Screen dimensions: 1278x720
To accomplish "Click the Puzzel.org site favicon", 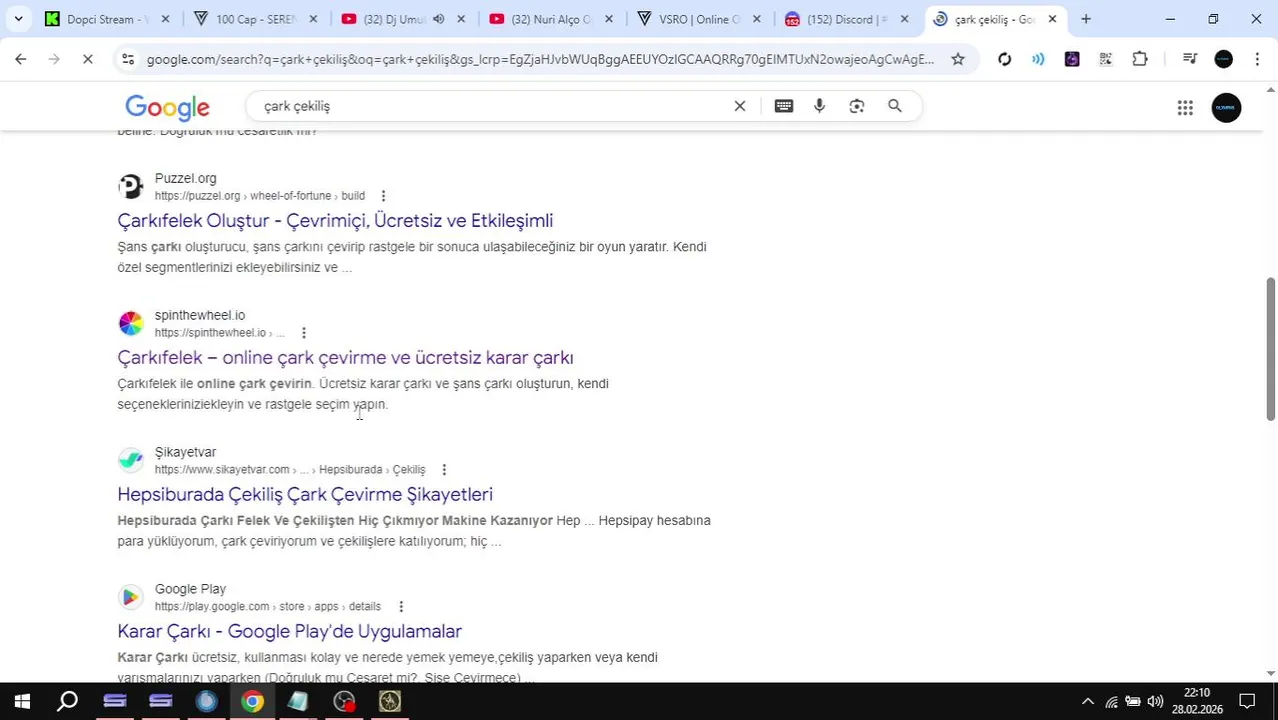I will pos(131,187).
